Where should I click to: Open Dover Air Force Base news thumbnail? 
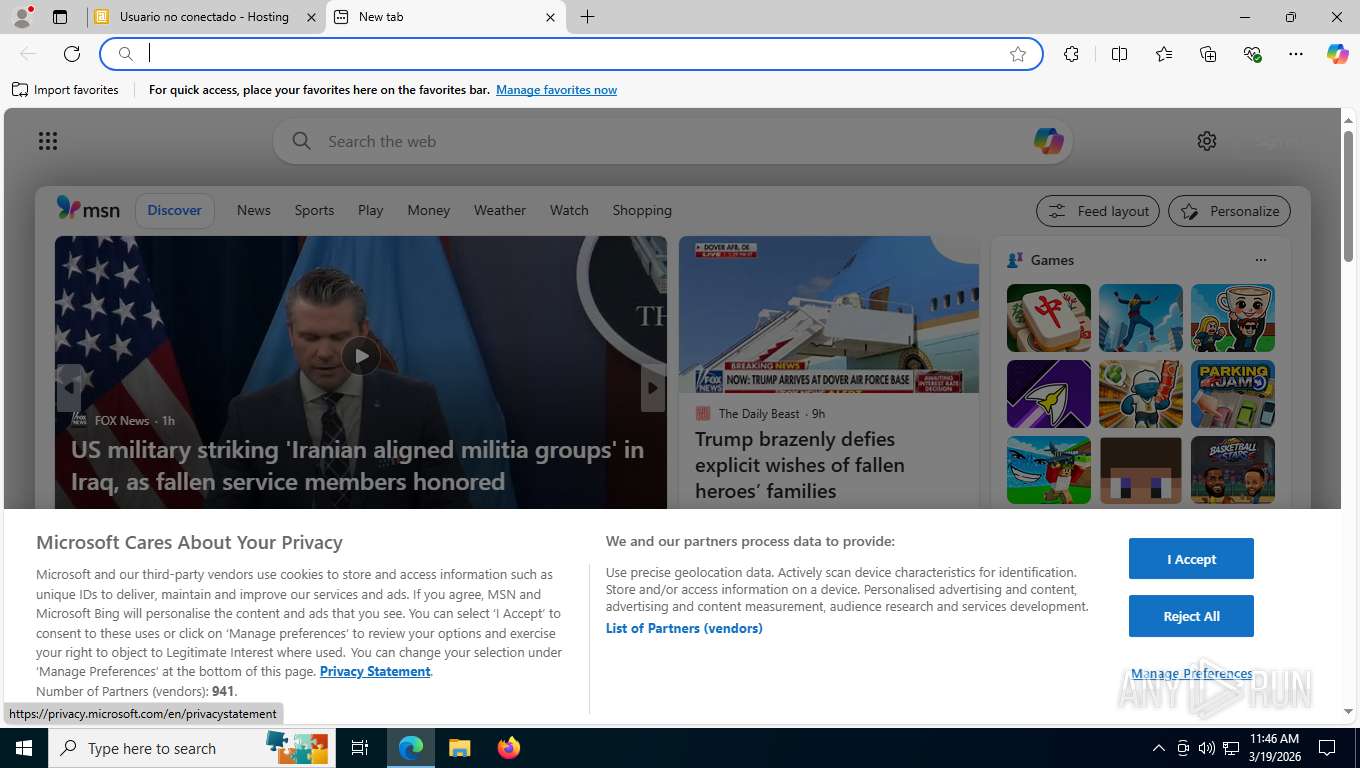[x=829, y=315]
